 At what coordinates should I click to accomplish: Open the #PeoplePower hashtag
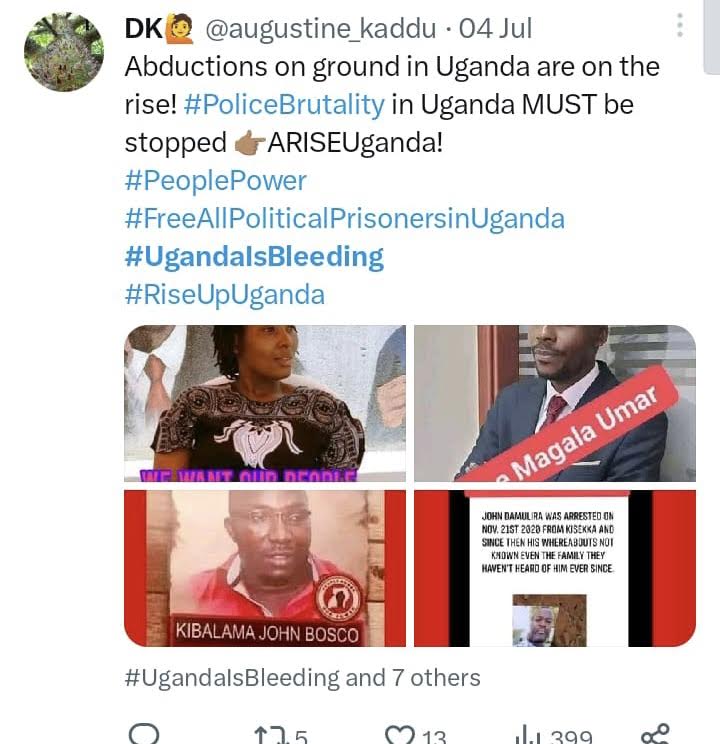215,181
